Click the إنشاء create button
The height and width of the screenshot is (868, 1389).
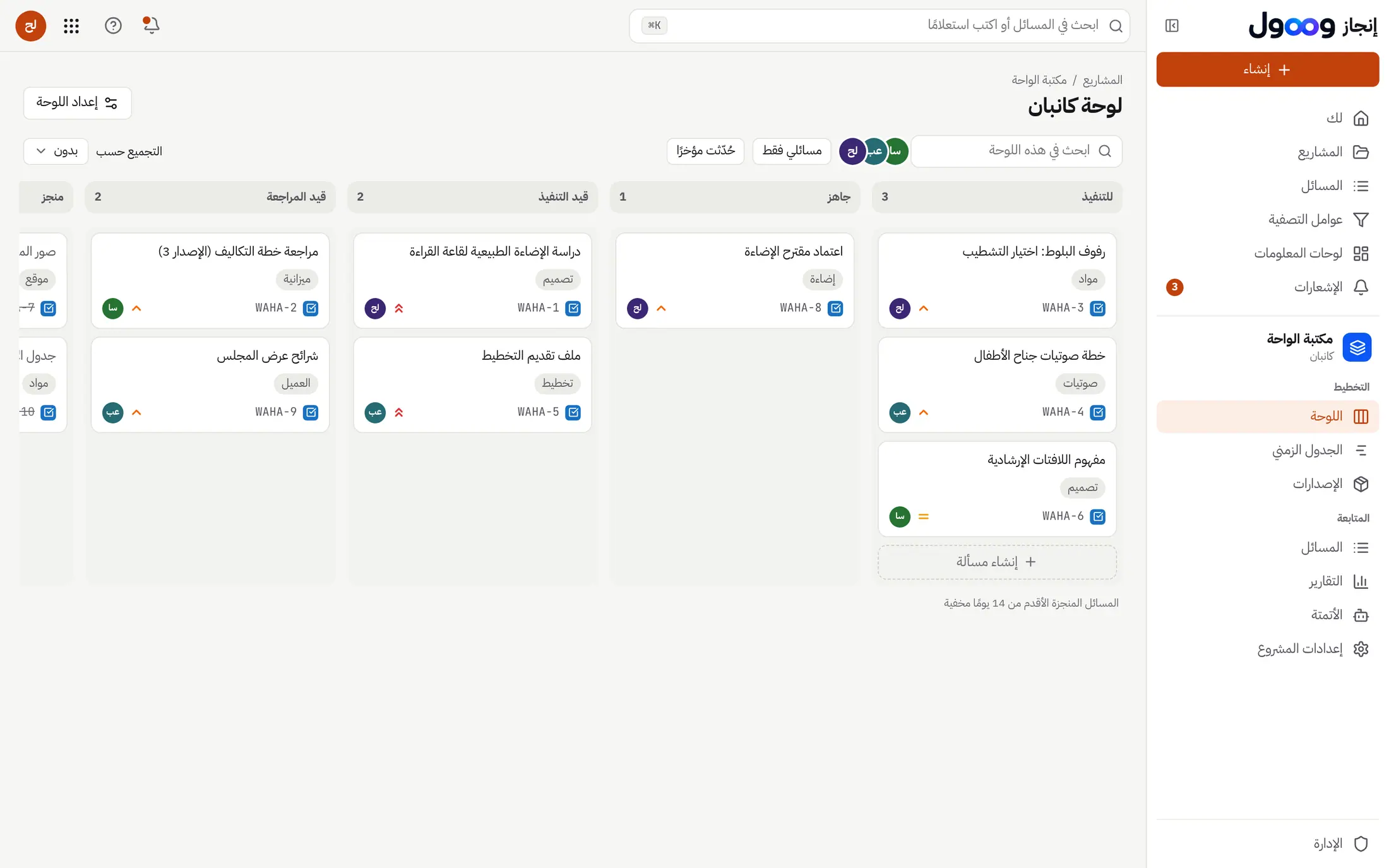tap(1268, 69)
